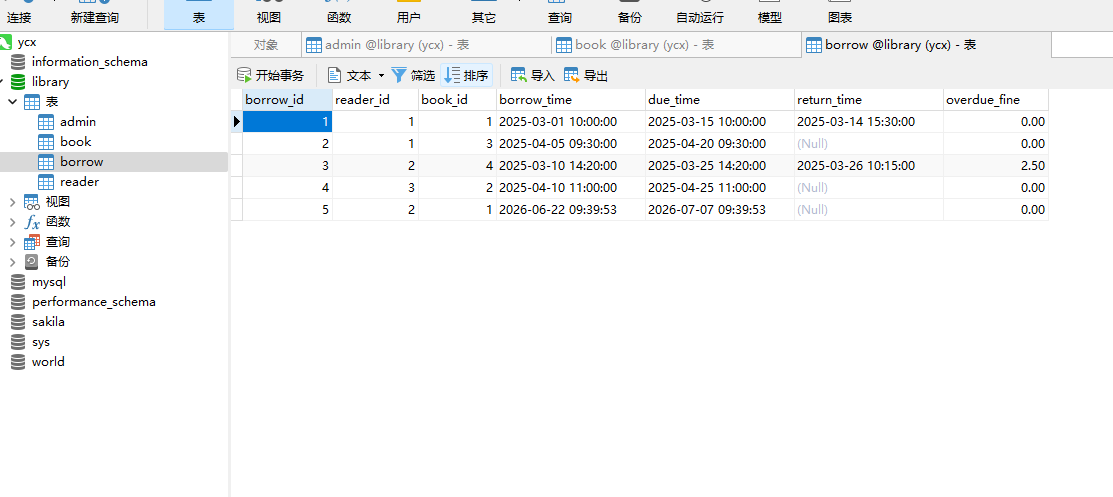The image size is (1113, 497).
Task: Click the 视图 views icon in tree
Action: coord(32,202)
